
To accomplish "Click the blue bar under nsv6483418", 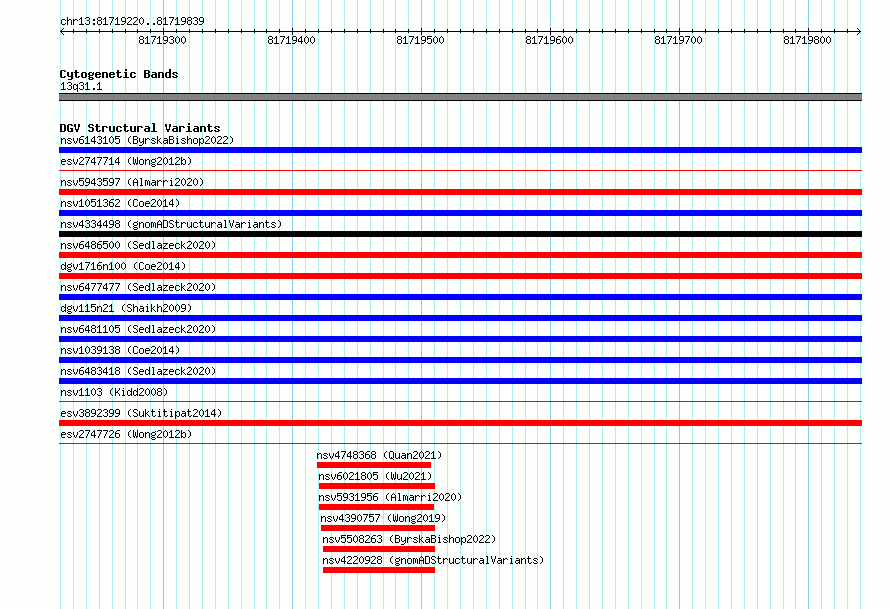I will click(460, 381).
